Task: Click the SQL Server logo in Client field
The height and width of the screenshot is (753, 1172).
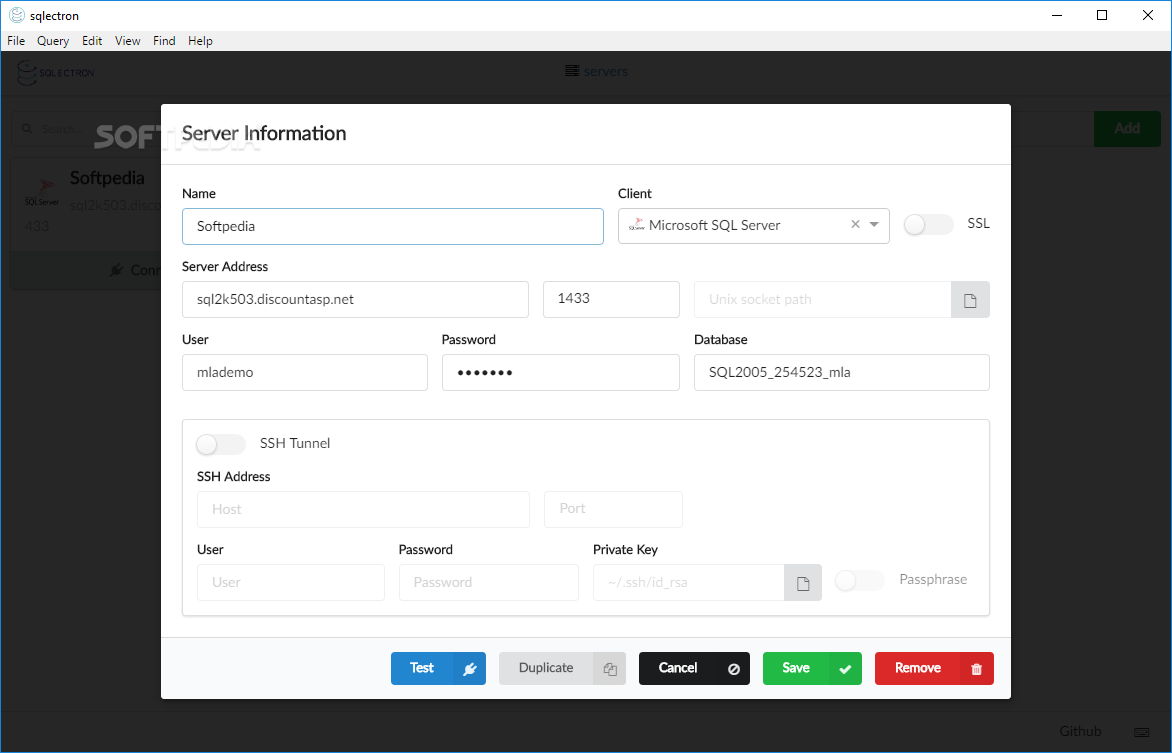Action: point(637,225)
